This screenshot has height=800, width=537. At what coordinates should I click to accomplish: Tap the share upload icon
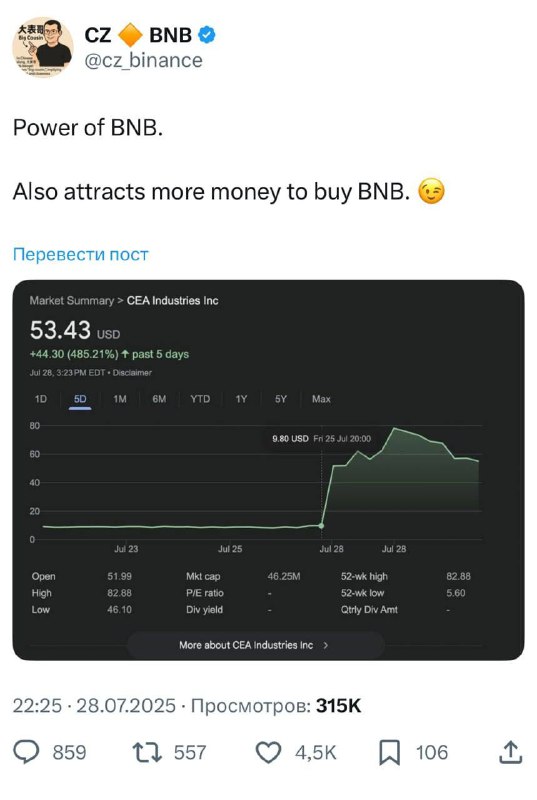[510, 752]
